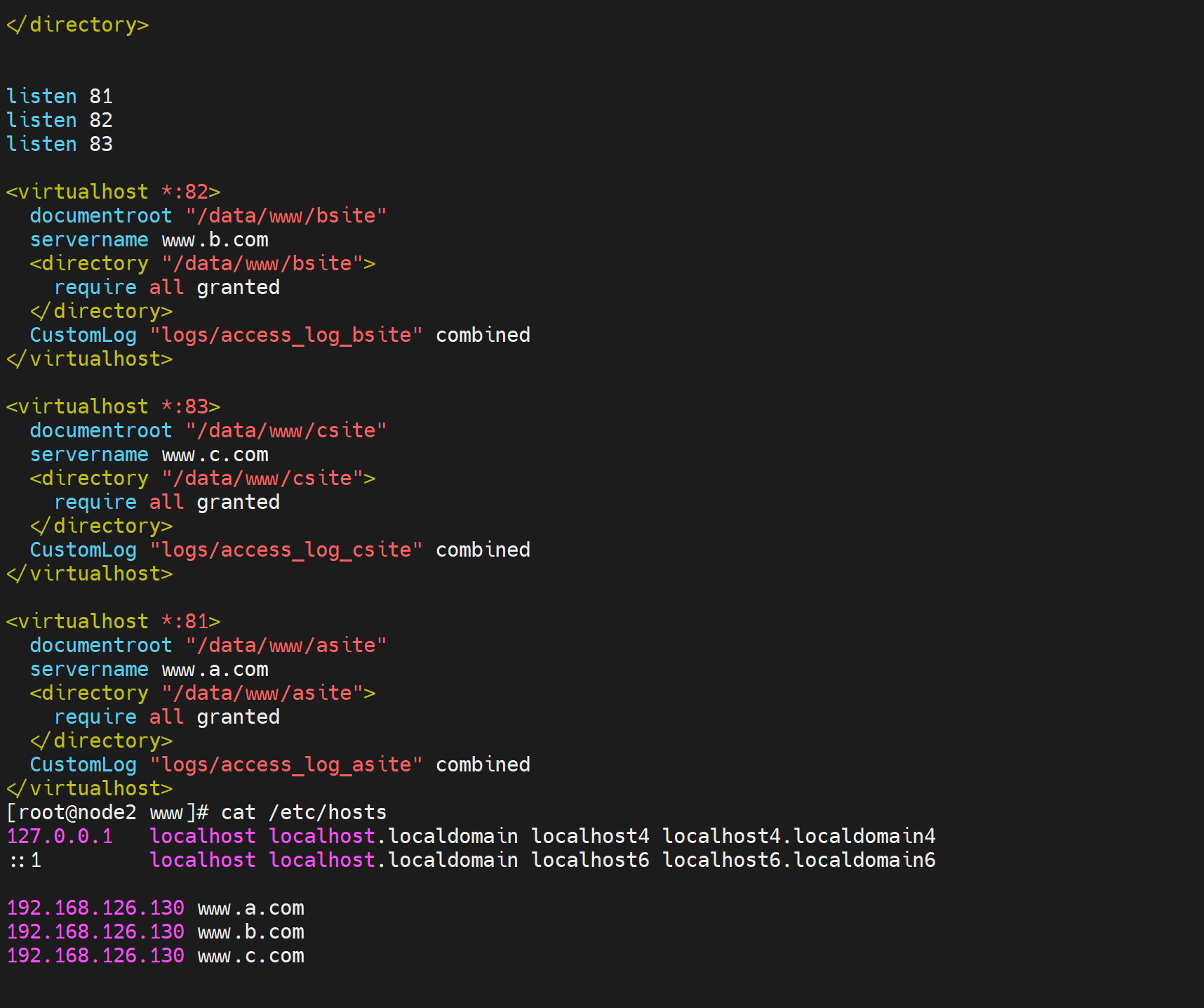Click servername www.a.com in config
Screen dimensions: 1204x1008
tap(149, 670)
